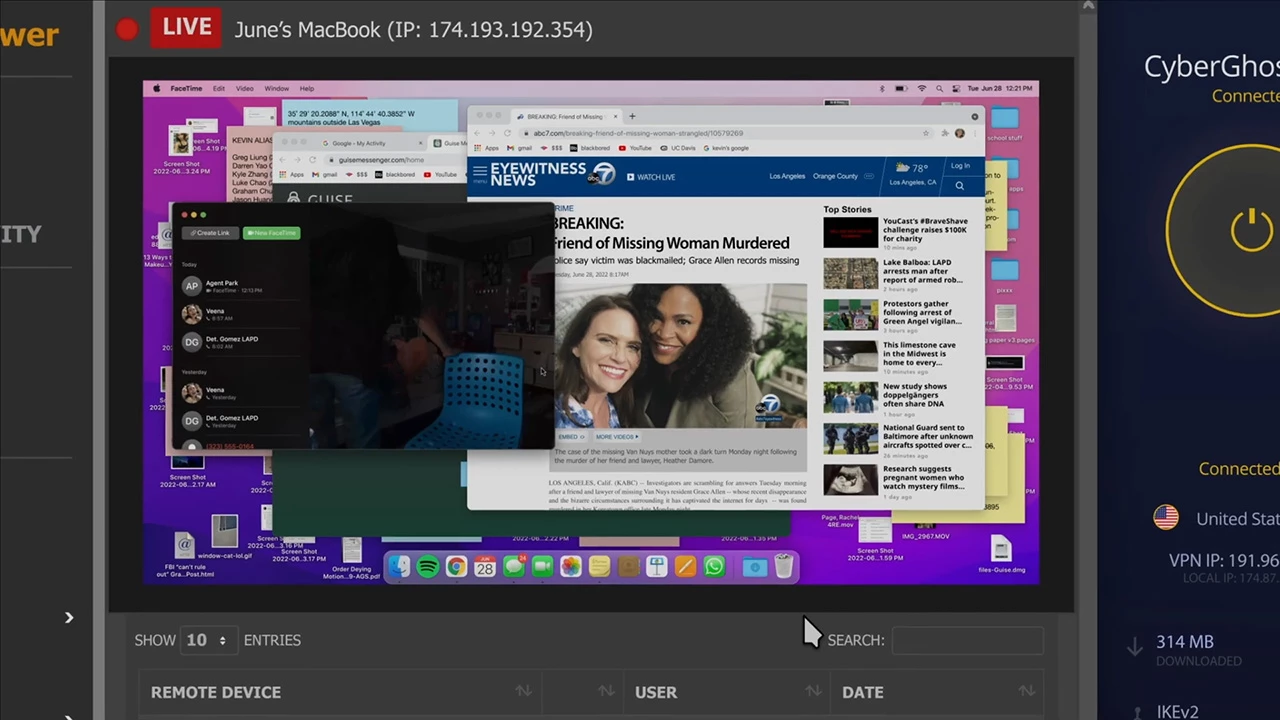This screenshot has width=1280, height=720.
Task: Expand the left sidebar chevron arrow
Action: (69, 618)
